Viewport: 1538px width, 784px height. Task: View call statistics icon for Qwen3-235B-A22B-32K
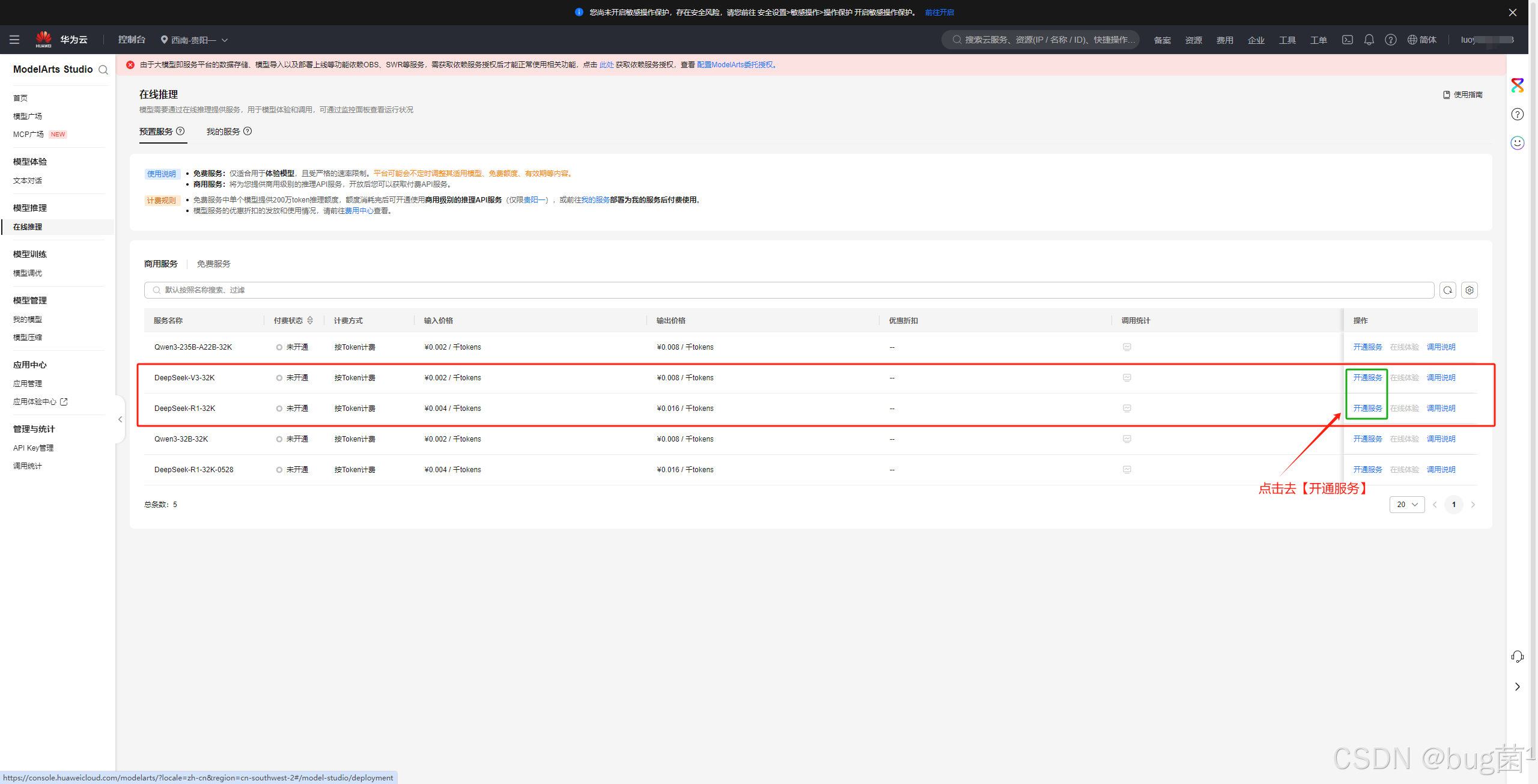coord(1127,347)
